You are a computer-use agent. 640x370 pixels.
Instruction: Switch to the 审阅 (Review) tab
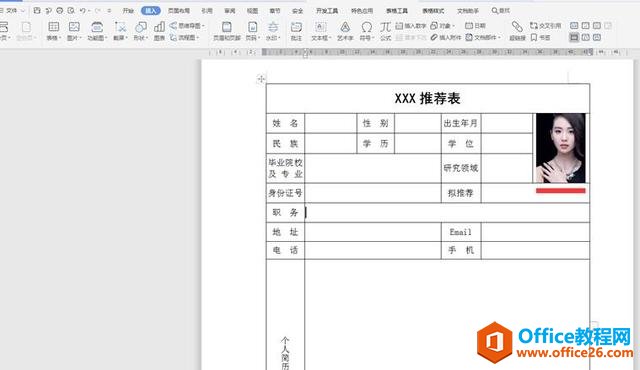(x=230, y=11)
